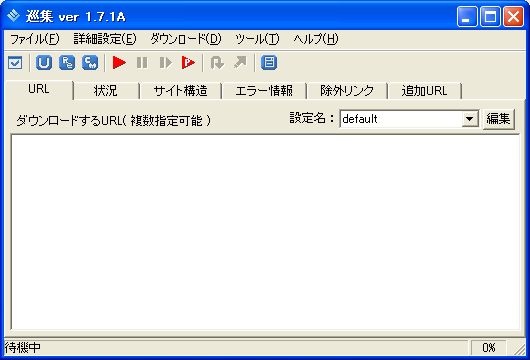
Task: Close the 巡集 window
Action: point(513,16)
